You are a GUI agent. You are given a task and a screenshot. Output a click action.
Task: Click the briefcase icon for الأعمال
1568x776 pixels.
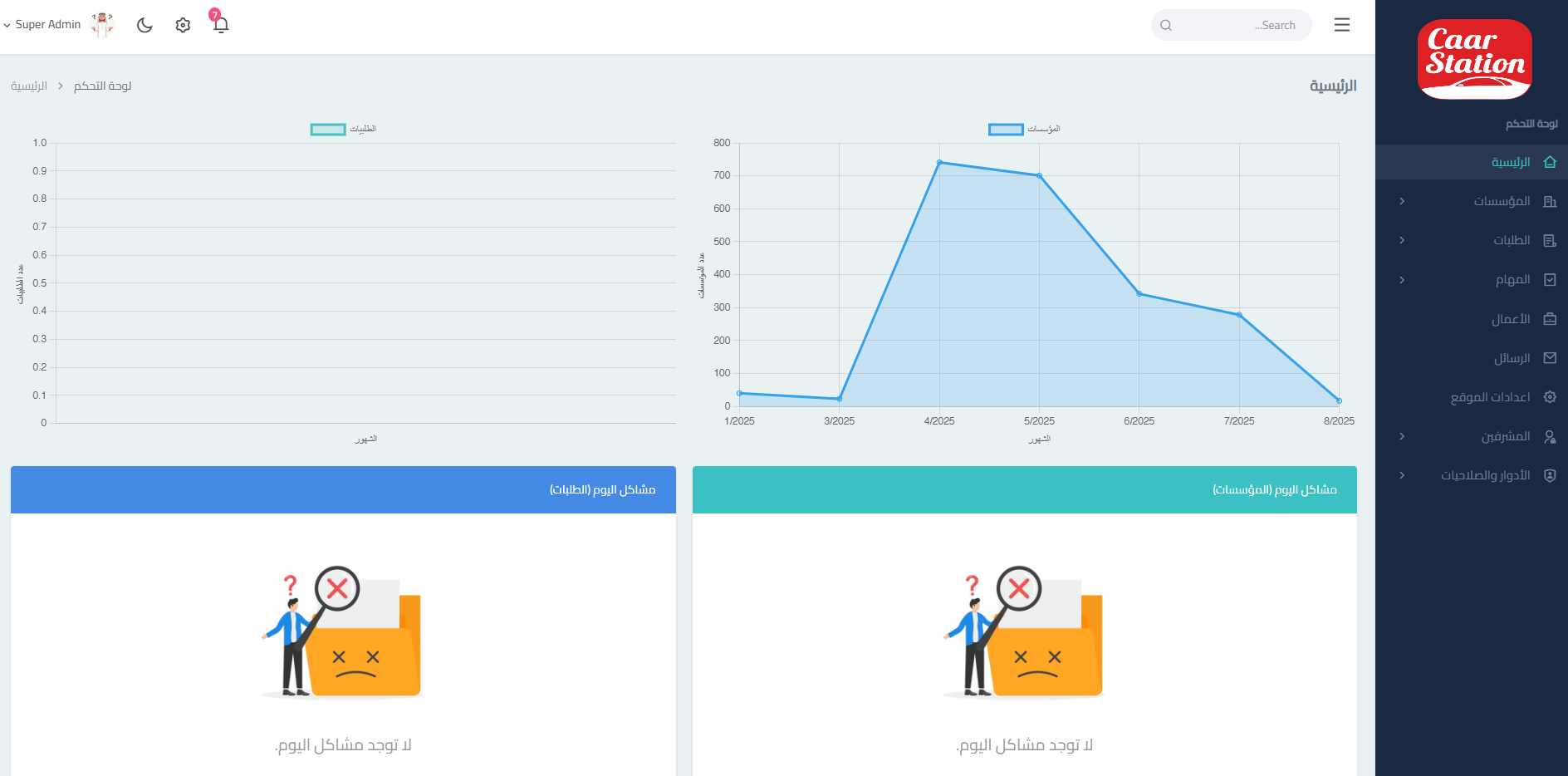[1549, 319]
